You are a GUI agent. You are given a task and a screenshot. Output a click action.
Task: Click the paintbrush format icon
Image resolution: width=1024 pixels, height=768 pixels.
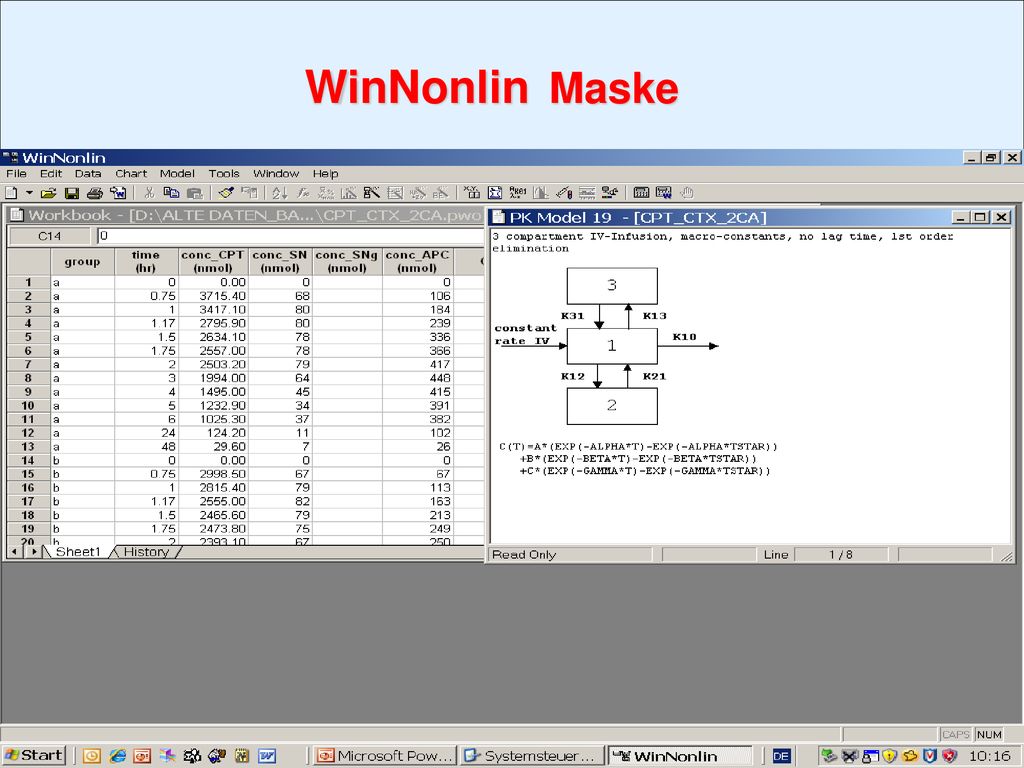point(226,193)
